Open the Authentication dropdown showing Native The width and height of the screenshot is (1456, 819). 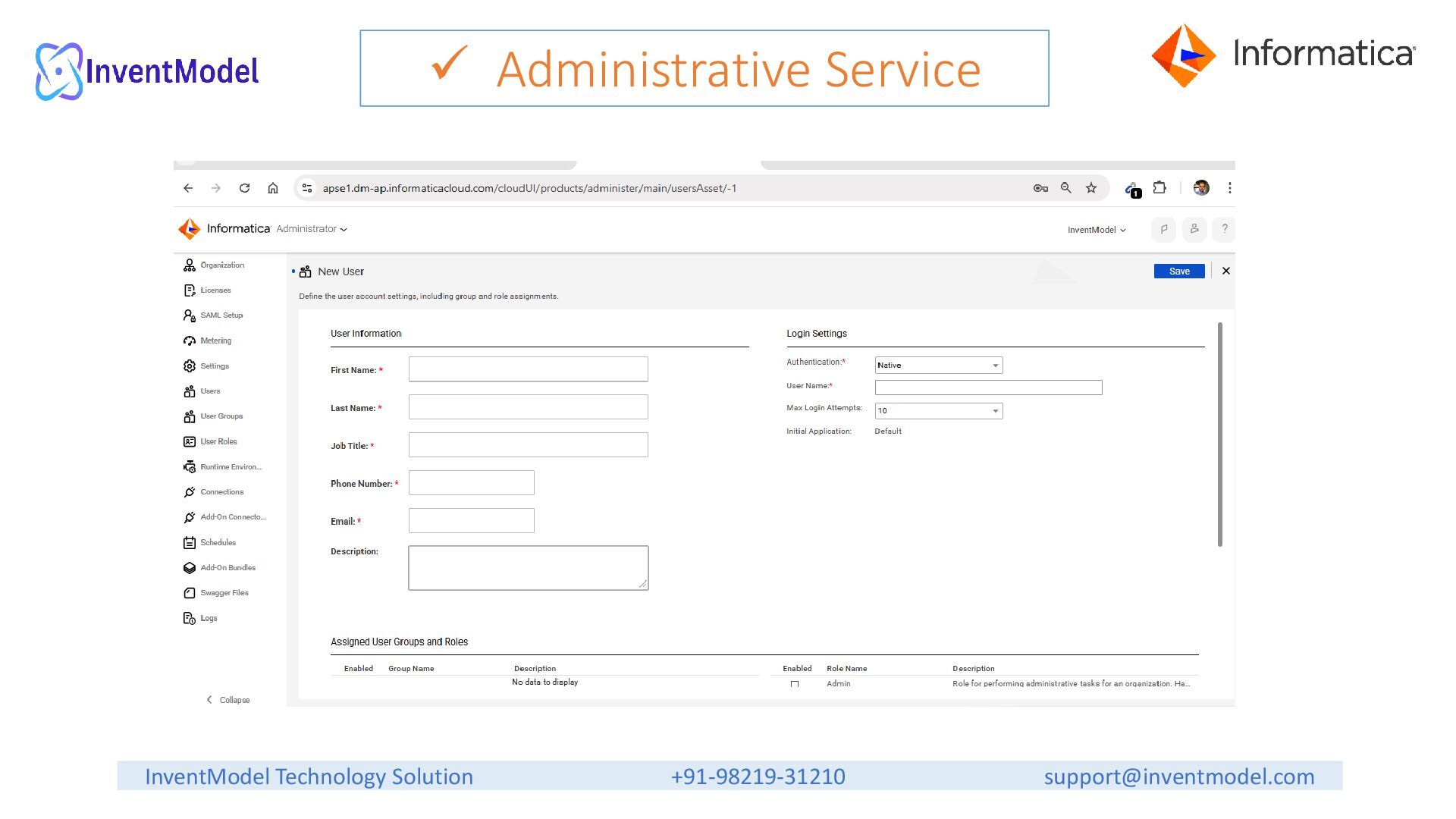pos(939,366)
